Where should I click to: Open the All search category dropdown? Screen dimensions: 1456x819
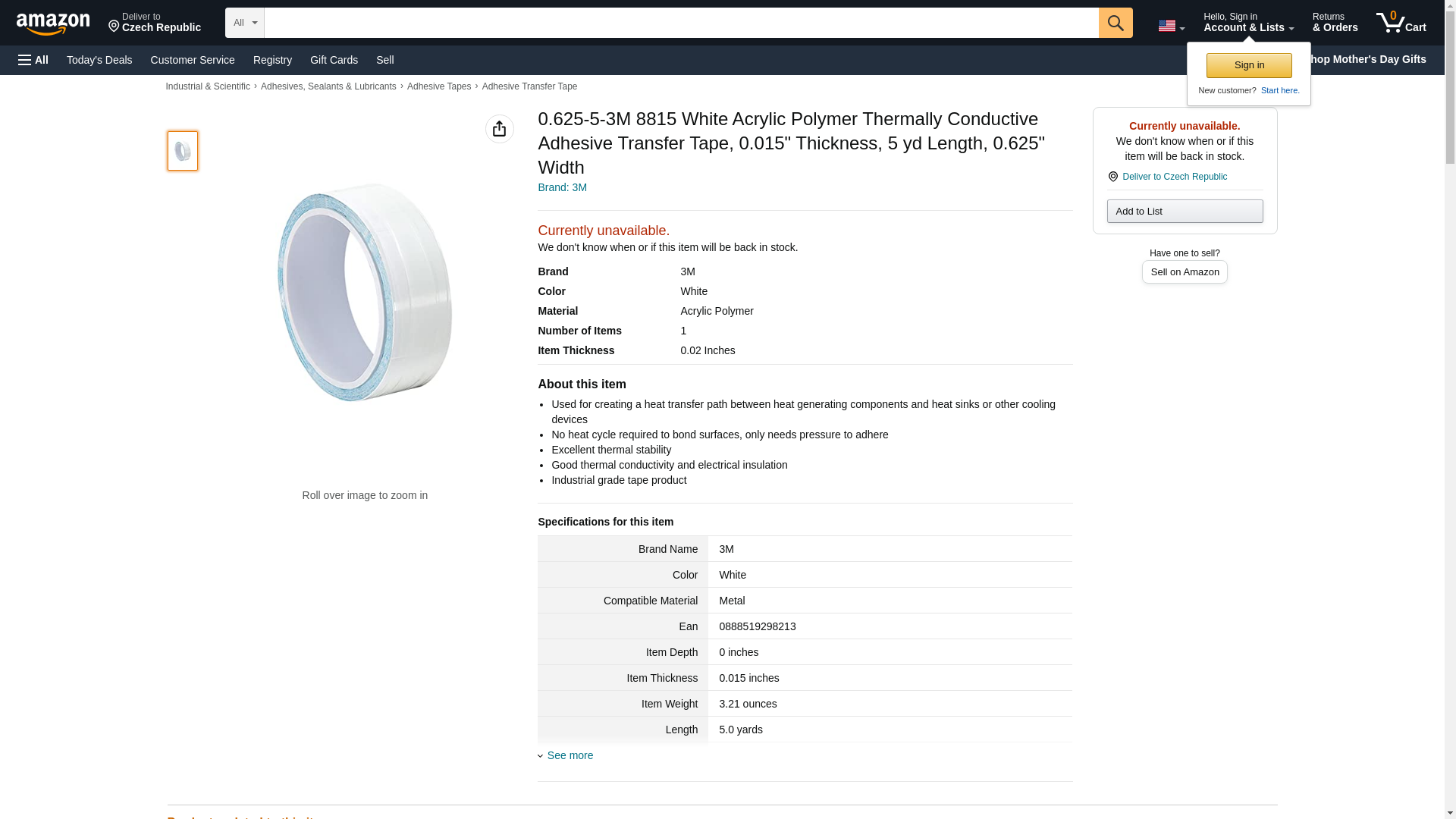[244, 23]
